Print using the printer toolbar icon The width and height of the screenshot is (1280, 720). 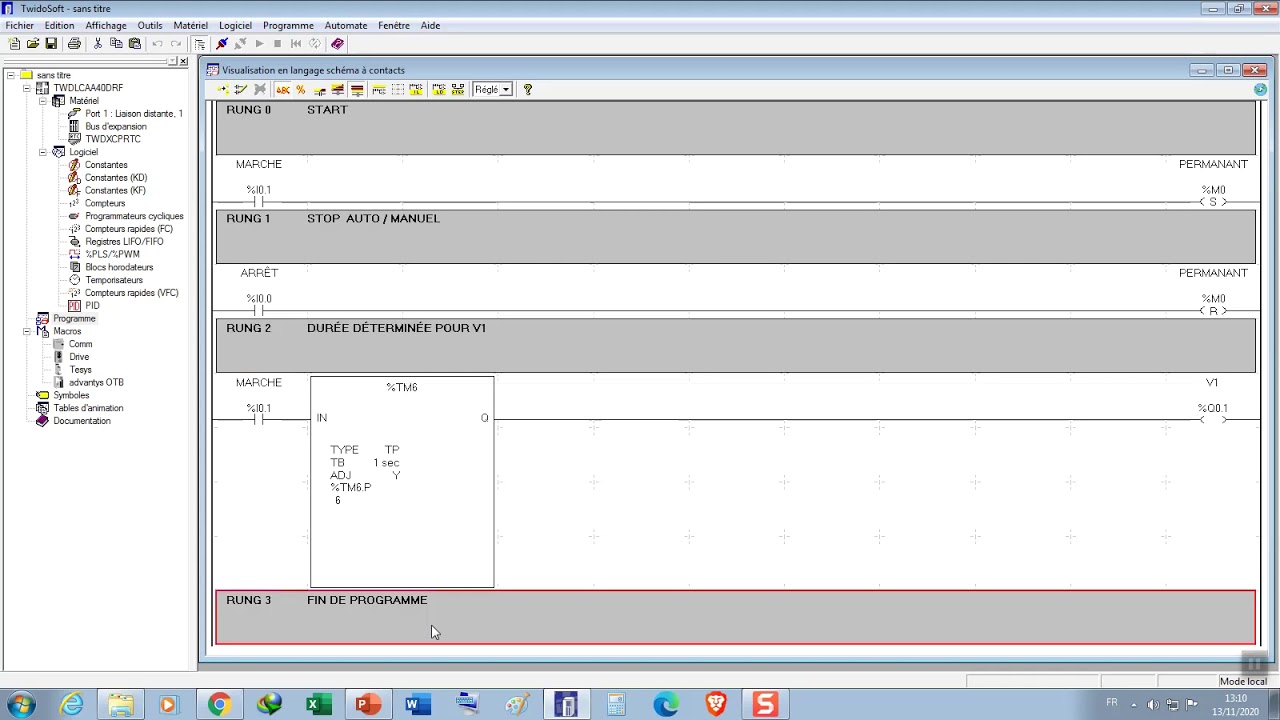click(74, 44)
